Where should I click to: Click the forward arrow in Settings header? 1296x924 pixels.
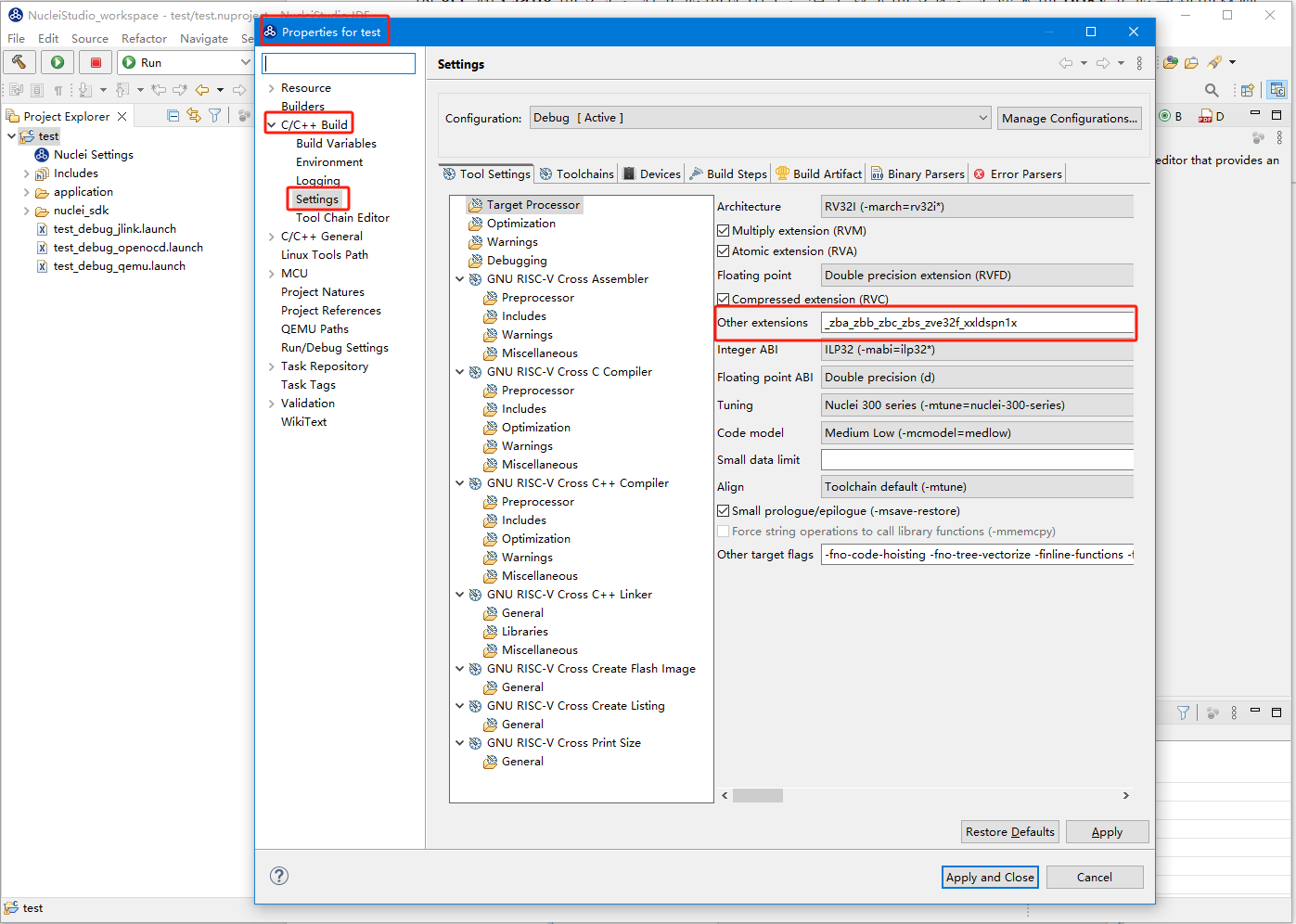point(1103,63)
